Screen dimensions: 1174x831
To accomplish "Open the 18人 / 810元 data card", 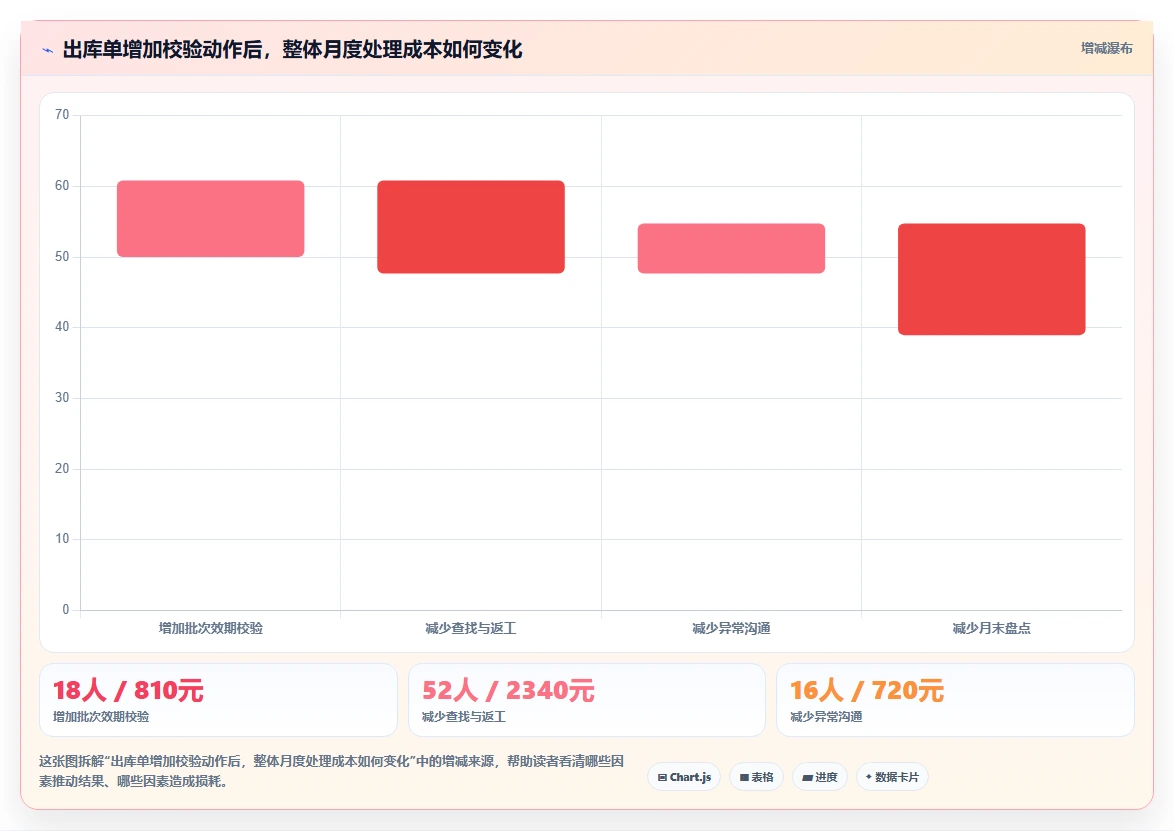I will [218, 700].
